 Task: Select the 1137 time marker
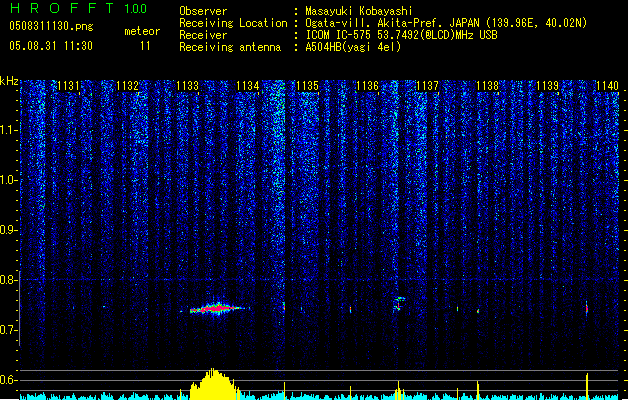click(x=428, y=86)
